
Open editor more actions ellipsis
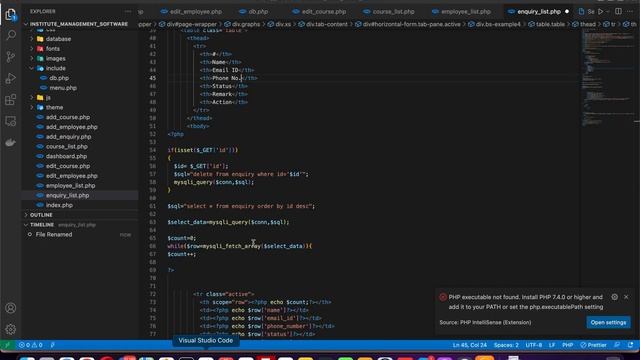click(630, 11)
